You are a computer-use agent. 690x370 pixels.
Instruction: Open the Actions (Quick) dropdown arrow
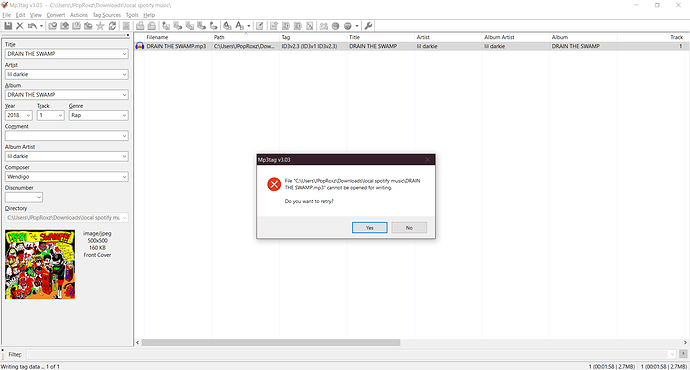point(249,26)
